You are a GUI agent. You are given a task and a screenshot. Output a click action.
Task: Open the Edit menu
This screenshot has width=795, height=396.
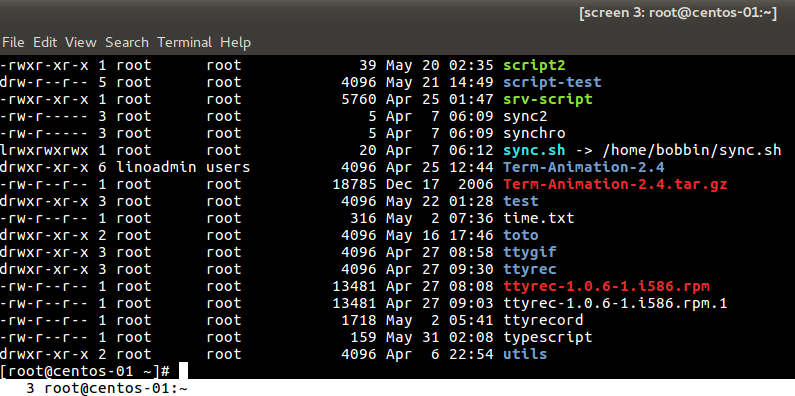tap(45, 42)
